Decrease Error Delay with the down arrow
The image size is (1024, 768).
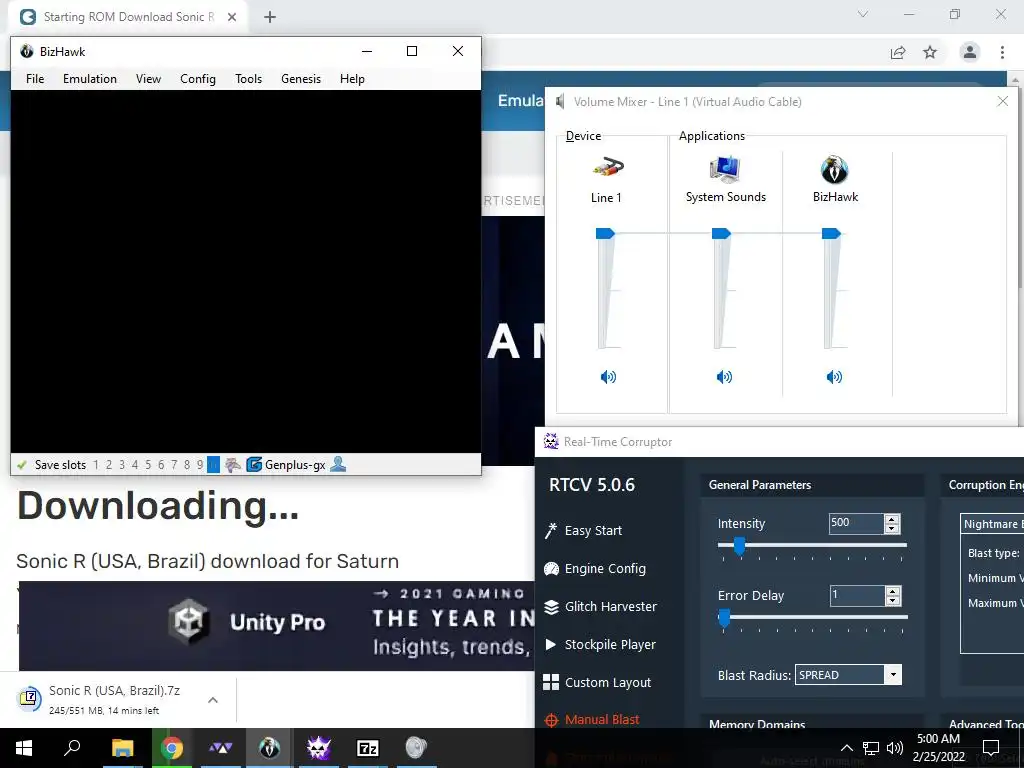892,600
